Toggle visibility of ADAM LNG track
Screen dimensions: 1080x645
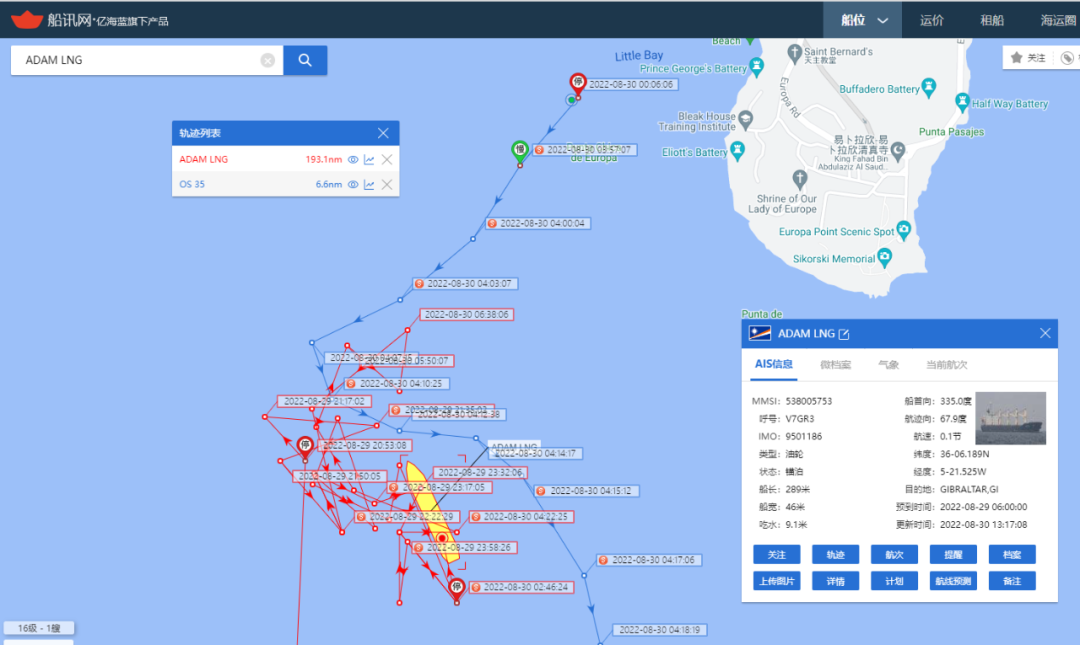click(x=352, y=159)
